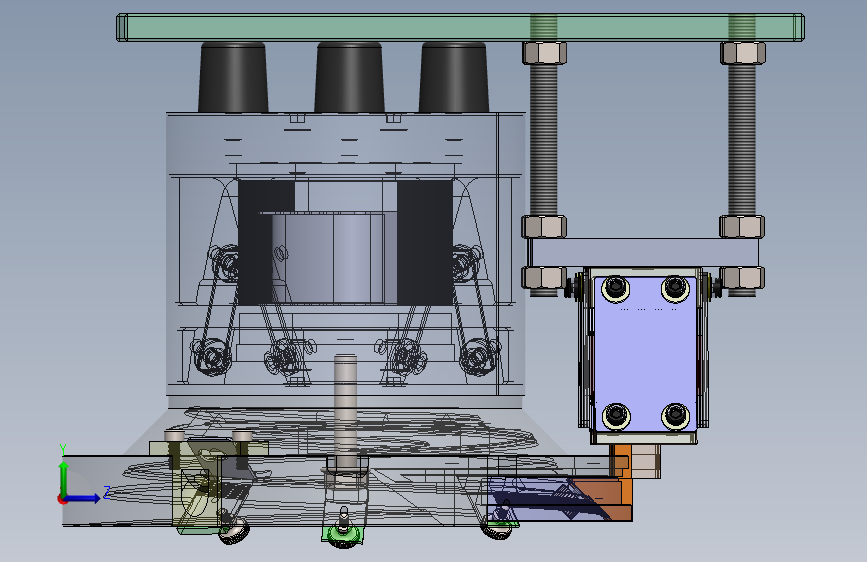Viewport: 867px width, 562px height.
Task: Select the right threaded rod
Action: (741, 140)
